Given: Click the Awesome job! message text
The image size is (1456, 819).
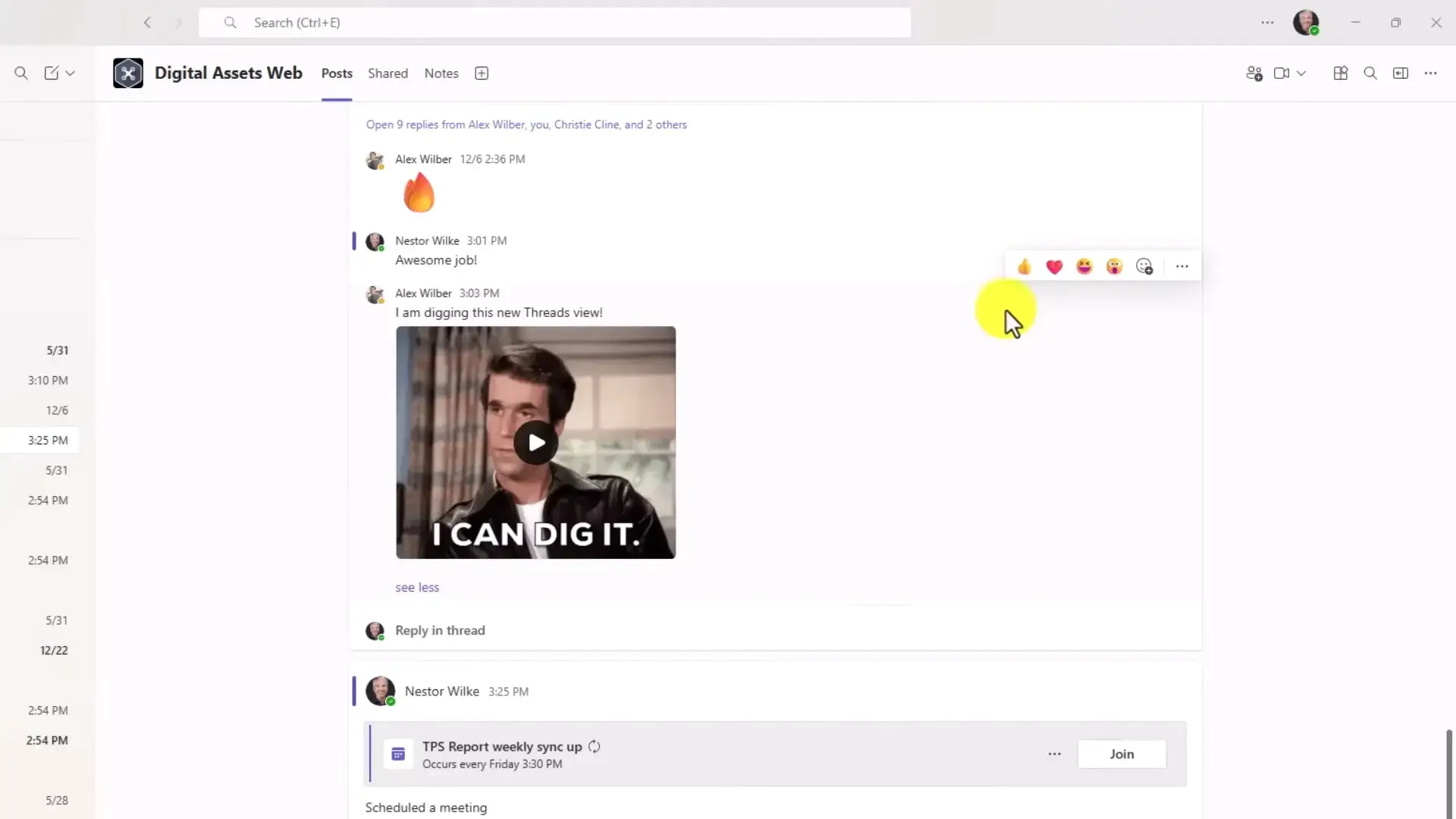Looking at the screenshot, I should 436,260.
